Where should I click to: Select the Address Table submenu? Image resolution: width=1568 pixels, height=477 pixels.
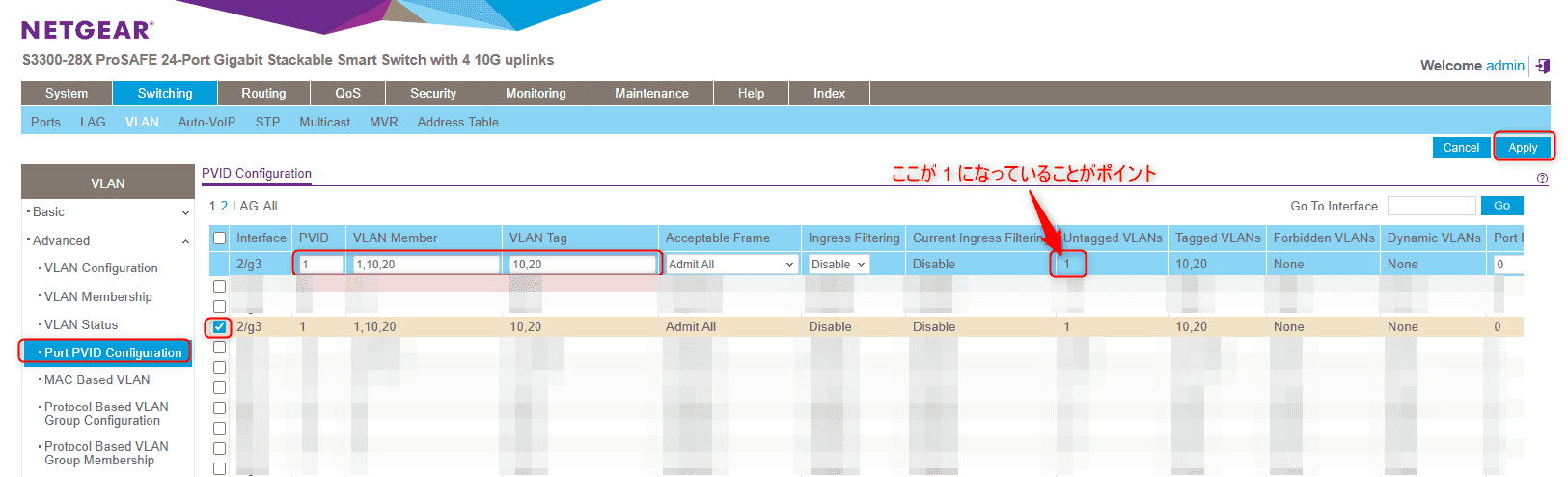(x=457, y=123)
